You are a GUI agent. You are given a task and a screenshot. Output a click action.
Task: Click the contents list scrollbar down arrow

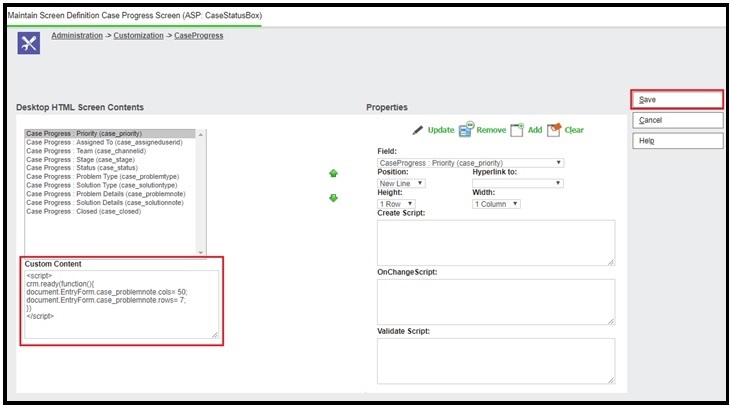201,252
